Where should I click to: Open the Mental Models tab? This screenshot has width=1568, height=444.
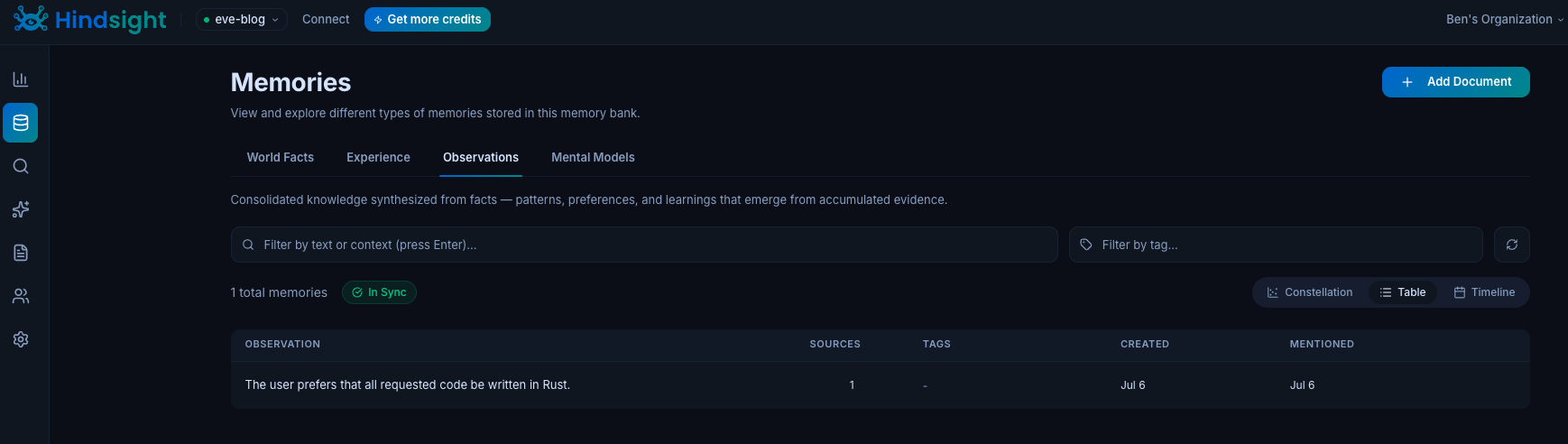tap(593, 157)
